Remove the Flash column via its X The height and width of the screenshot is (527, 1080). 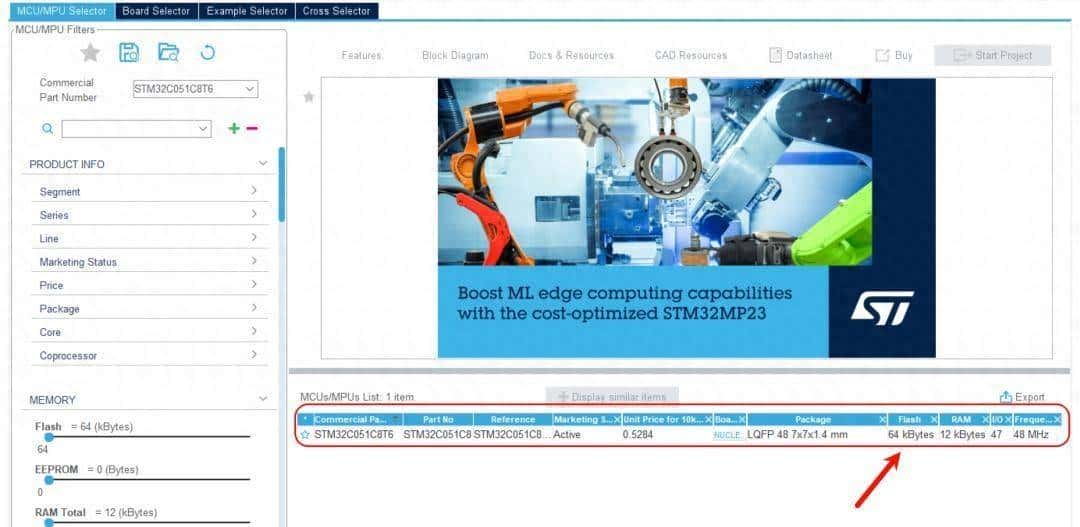point(934,420)
